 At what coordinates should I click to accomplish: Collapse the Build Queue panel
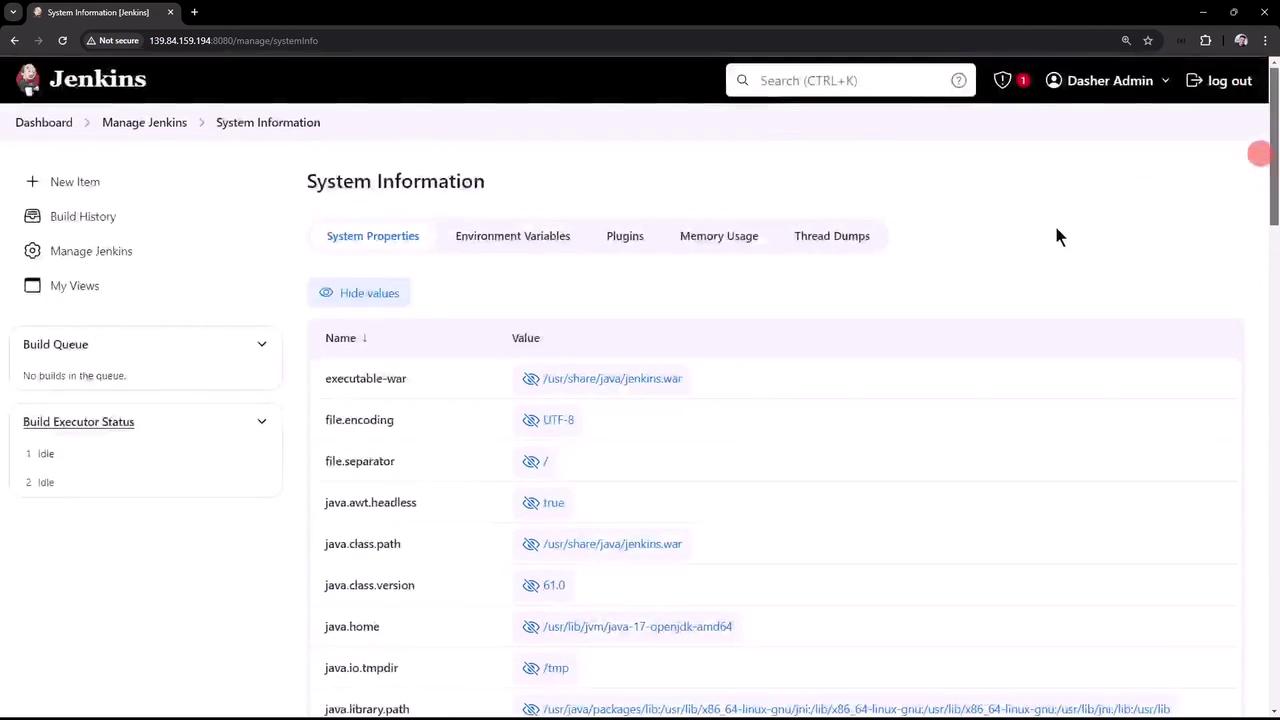pyautogui.click(x=262, y=344)
